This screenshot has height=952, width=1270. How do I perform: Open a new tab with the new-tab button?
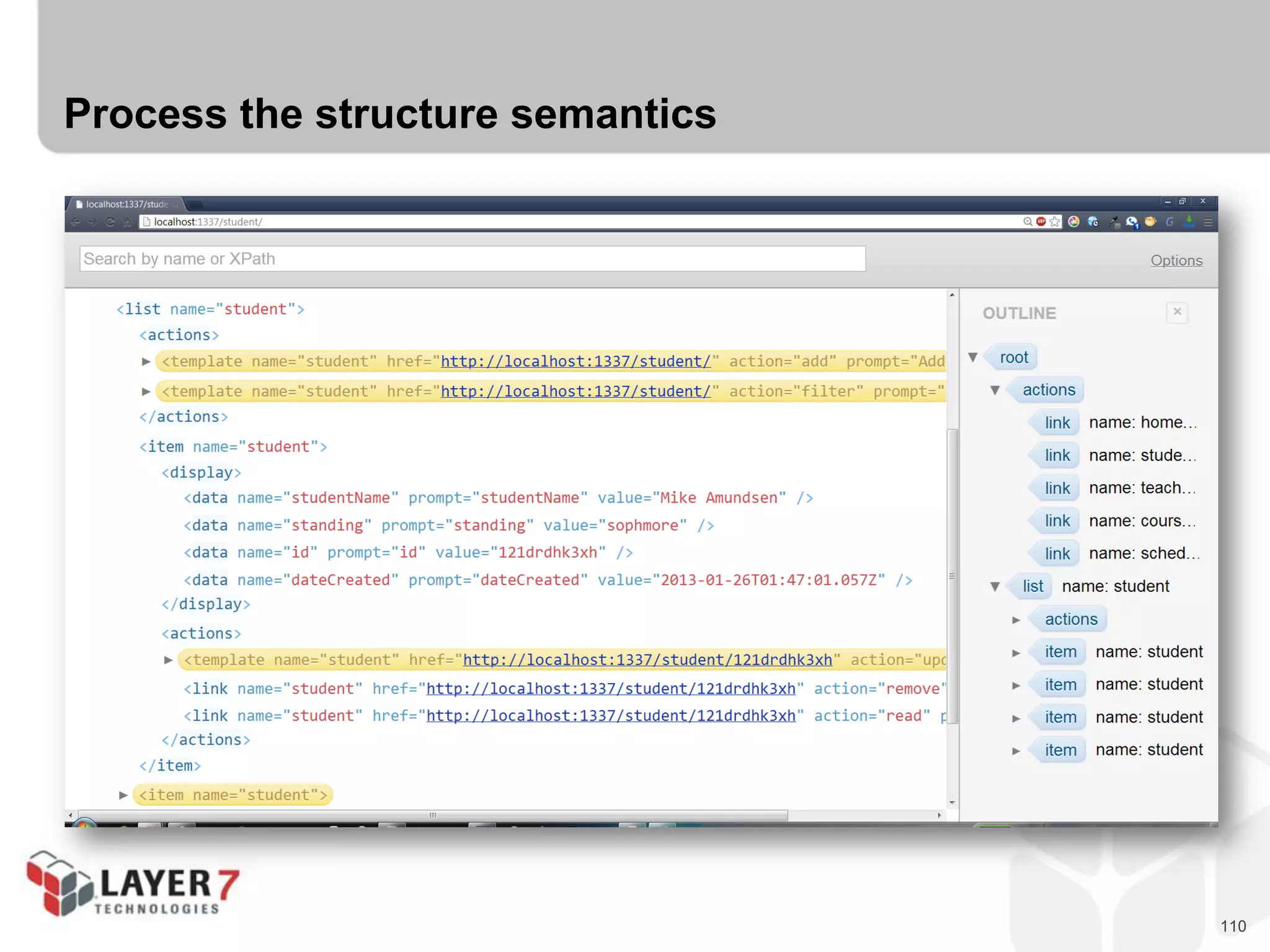(194, 204)
